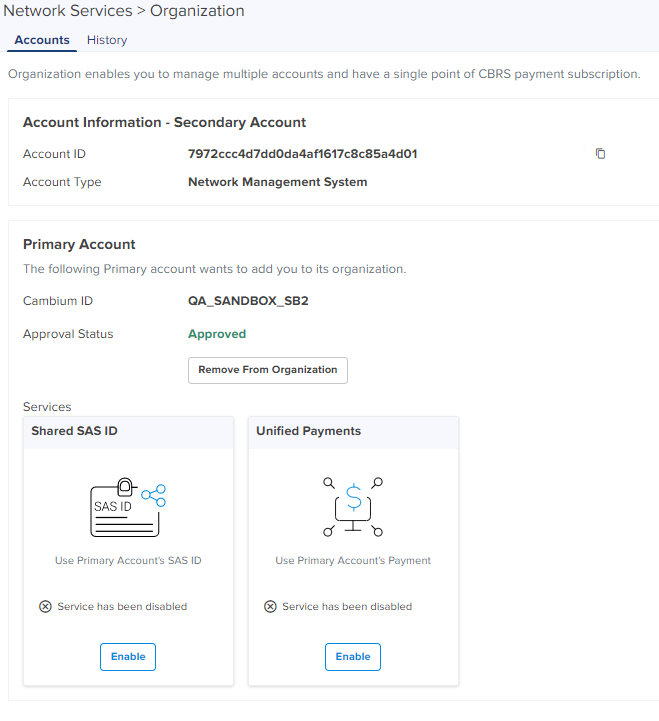Enable the Shared SAS ID service
The height and width of the screenshot is (721, 659).
coord(128,657)
